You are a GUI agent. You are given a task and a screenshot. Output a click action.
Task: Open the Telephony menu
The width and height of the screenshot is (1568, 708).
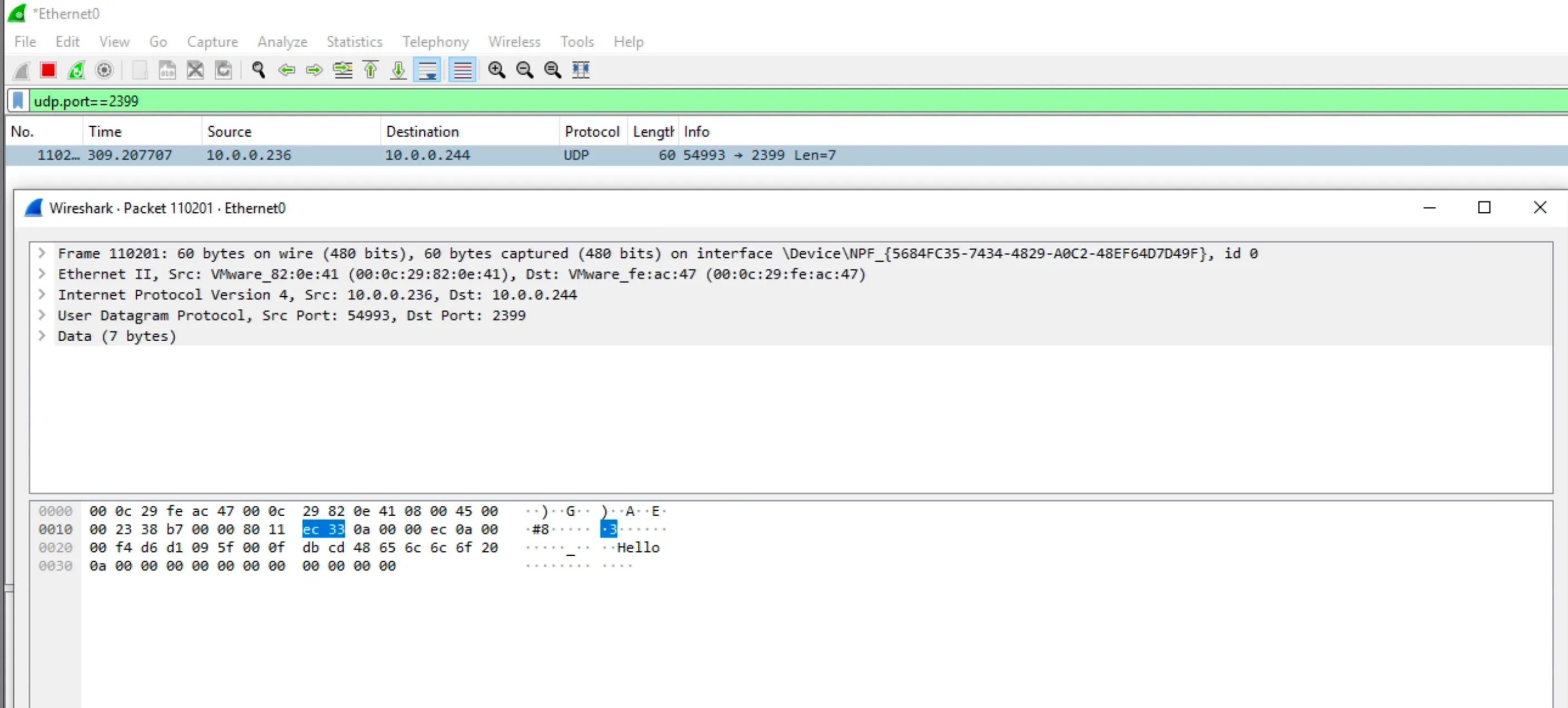436,42
